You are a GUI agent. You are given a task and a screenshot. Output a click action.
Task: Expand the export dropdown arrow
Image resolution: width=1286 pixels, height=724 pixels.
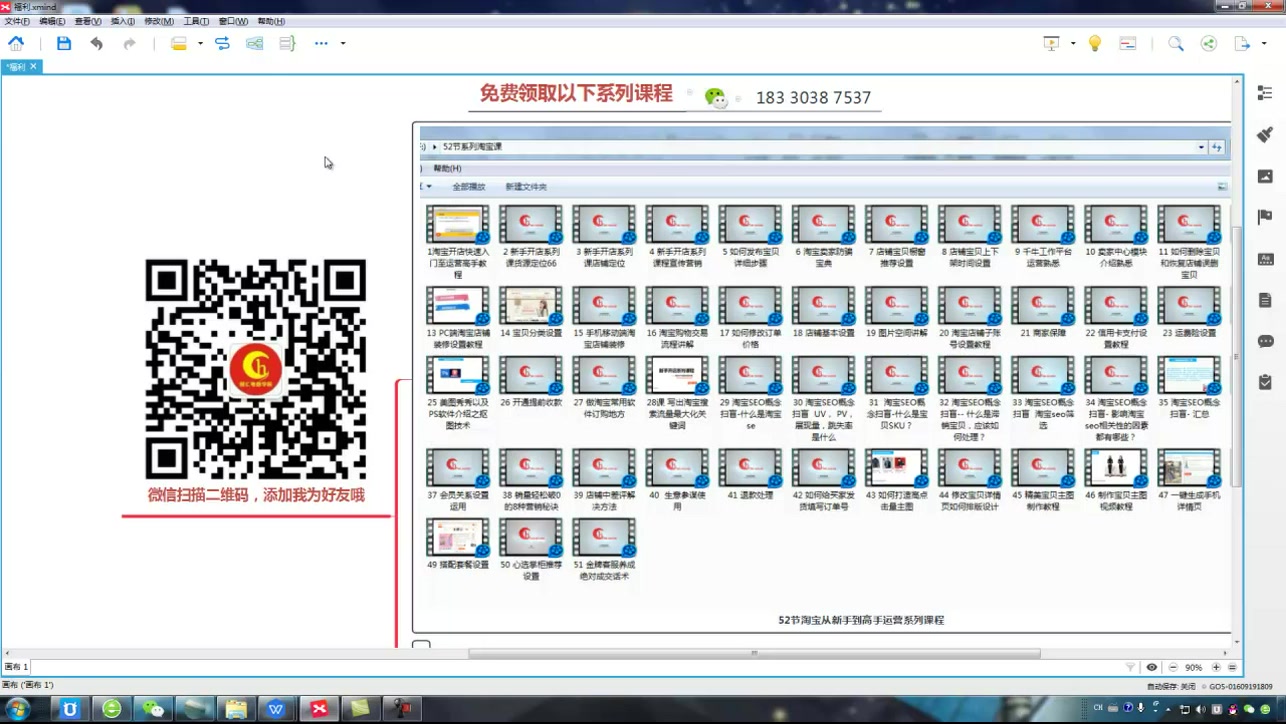pos(1264,43)
